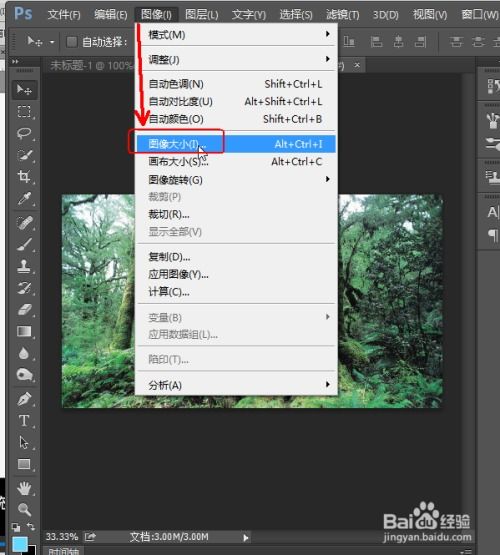Select the Path Selection tool
This screenshot has height=555, width=500.
click(x=24, y=442)
